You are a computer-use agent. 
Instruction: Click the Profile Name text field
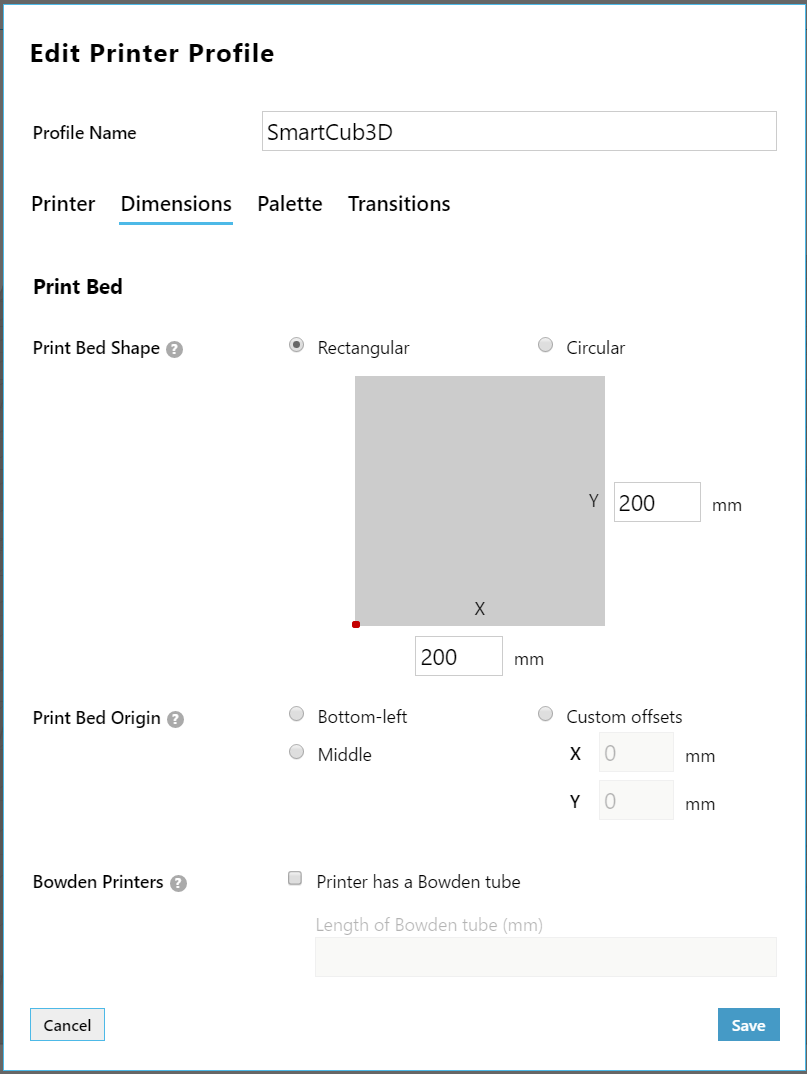(519, 132)
